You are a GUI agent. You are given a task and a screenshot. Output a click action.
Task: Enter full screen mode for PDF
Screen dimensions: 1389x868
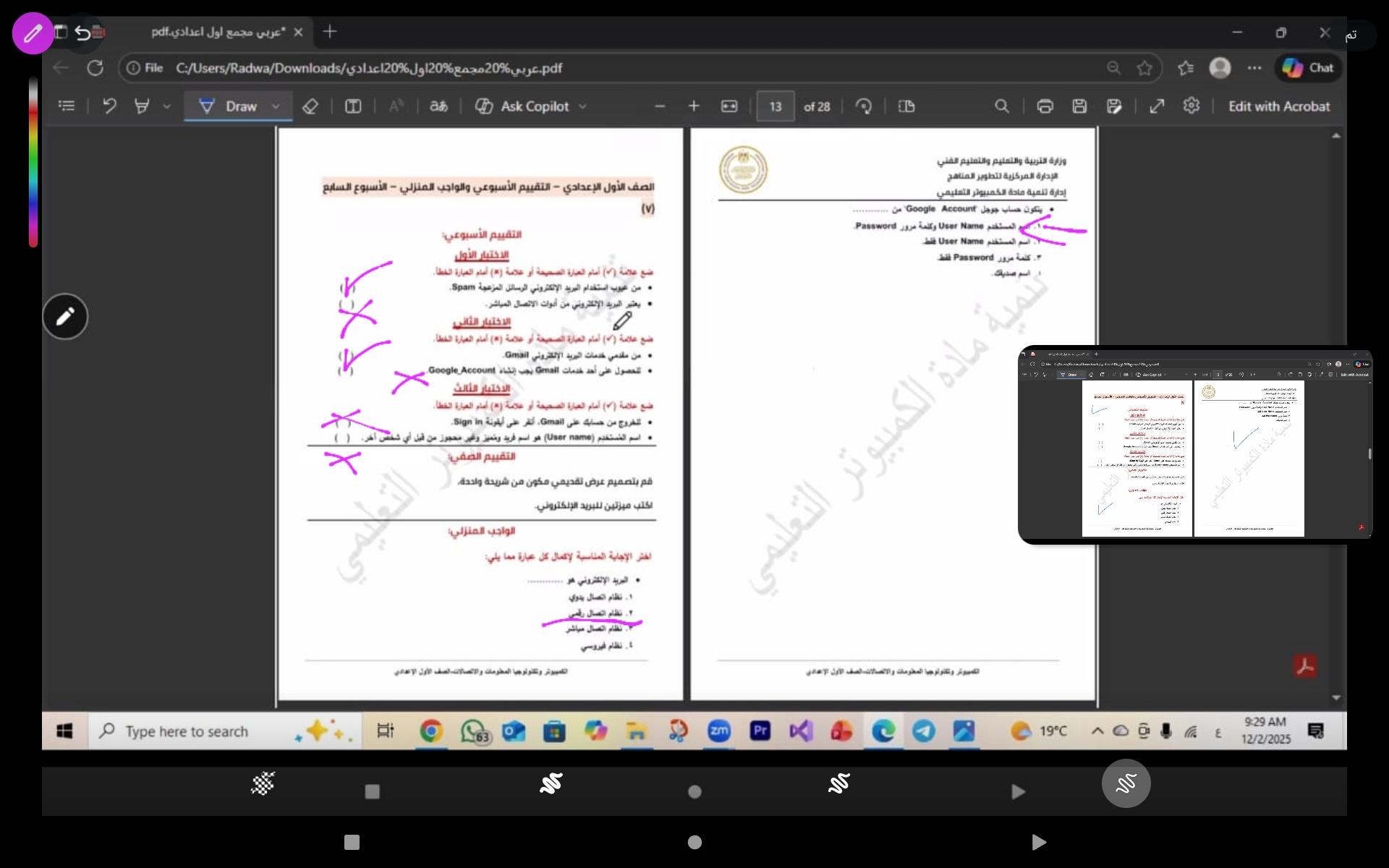[1157, 106]
